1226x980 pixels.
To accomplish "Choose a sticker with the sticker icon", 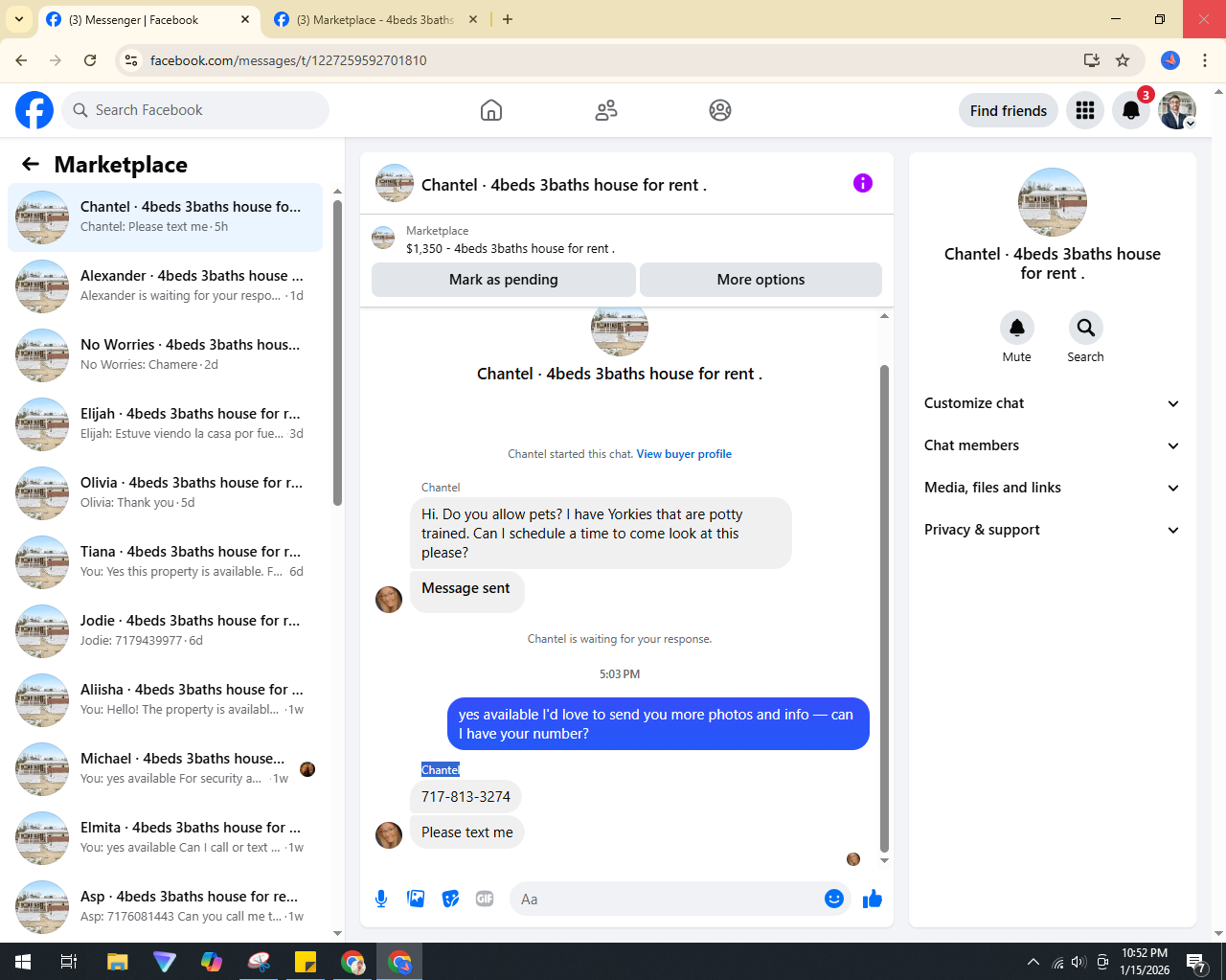I will coord(450,899).
